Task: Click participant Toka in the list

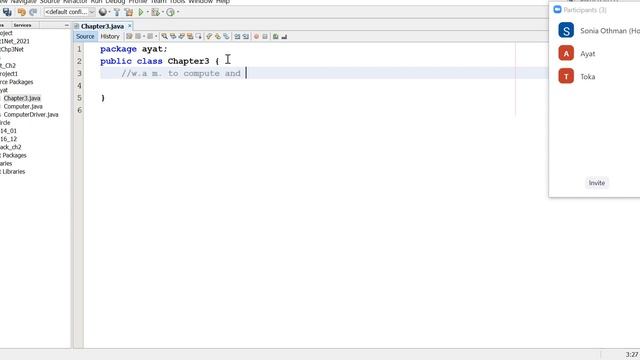Action: click(x=587, y=76)
